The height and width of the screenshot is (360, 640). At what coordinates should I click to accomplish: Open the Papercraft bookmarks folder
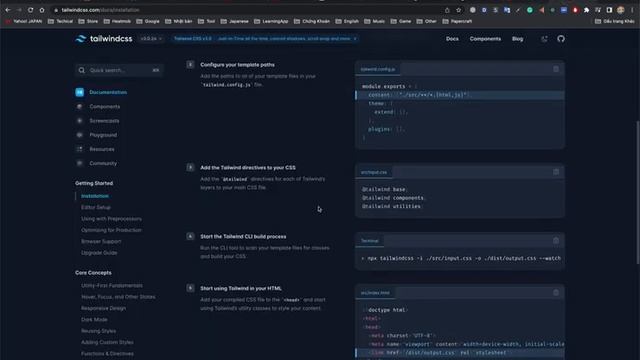pyautogui.click(x=457, y=21)
